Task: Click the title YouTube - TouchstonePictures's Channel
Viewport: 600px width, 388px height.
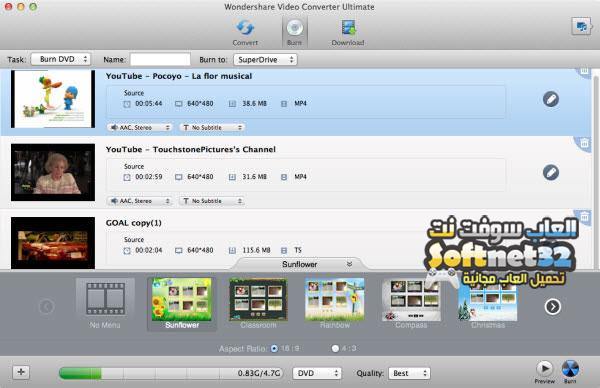Action: pos(191,149)
